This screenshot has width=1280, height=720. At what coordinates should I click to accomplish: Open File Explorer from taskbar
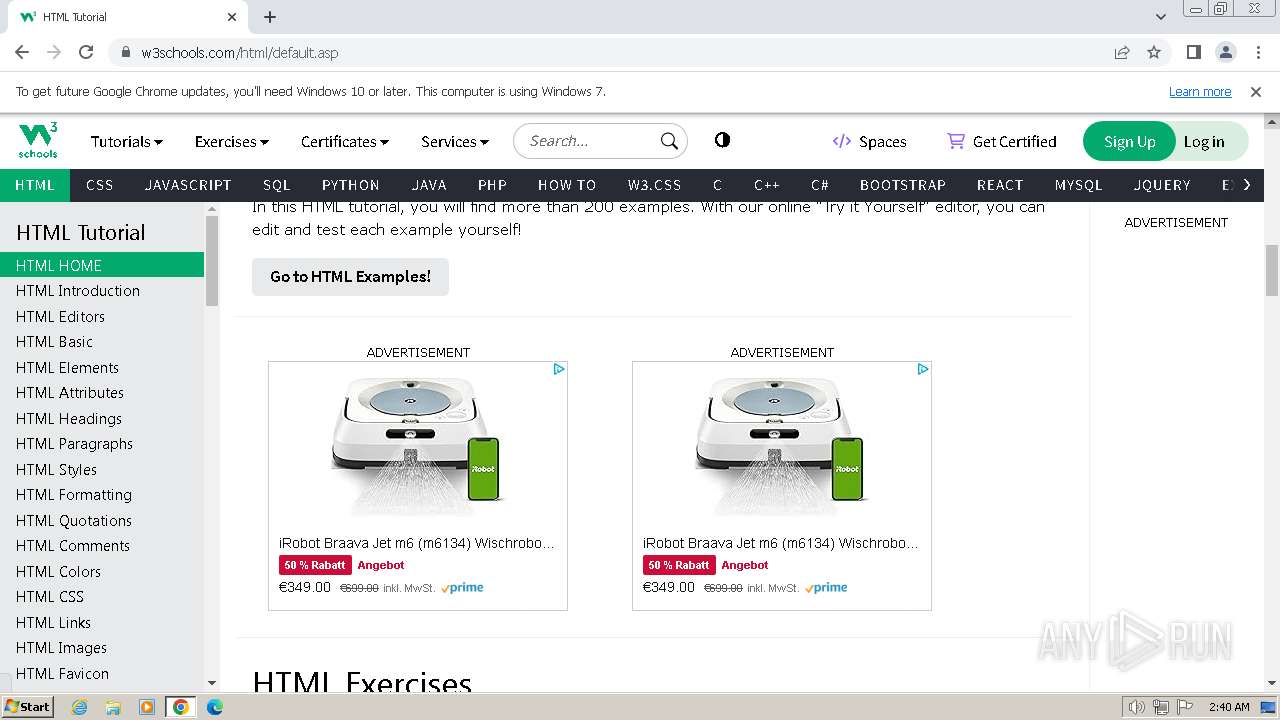point(113,707)
